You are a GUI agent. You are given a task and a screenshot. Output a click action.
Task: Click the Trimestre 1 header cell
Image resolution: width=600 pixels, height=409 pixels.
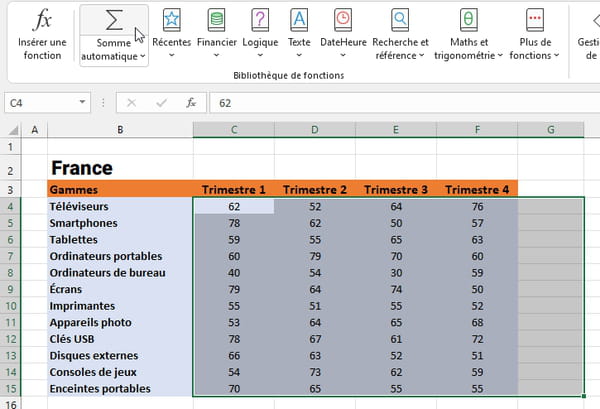234,189
